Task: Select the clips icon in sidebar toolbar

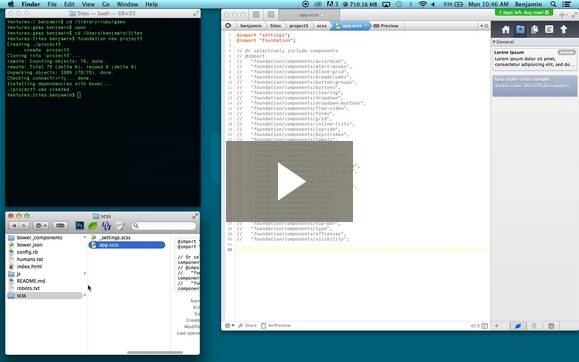Action: (520, 30)
